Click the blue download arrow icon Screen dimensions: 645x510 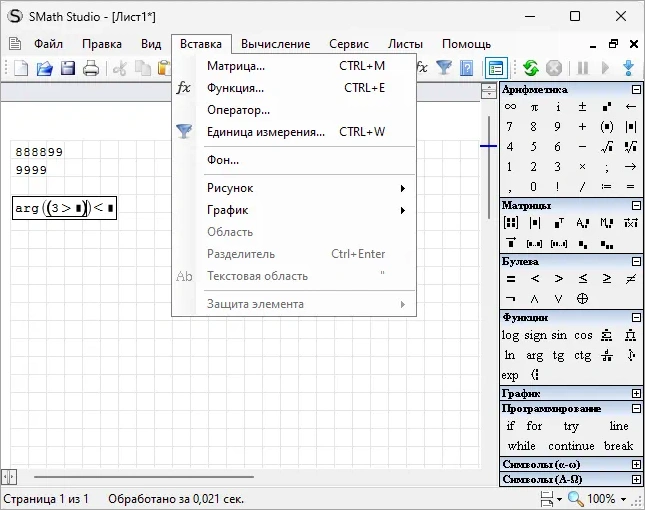628,68
